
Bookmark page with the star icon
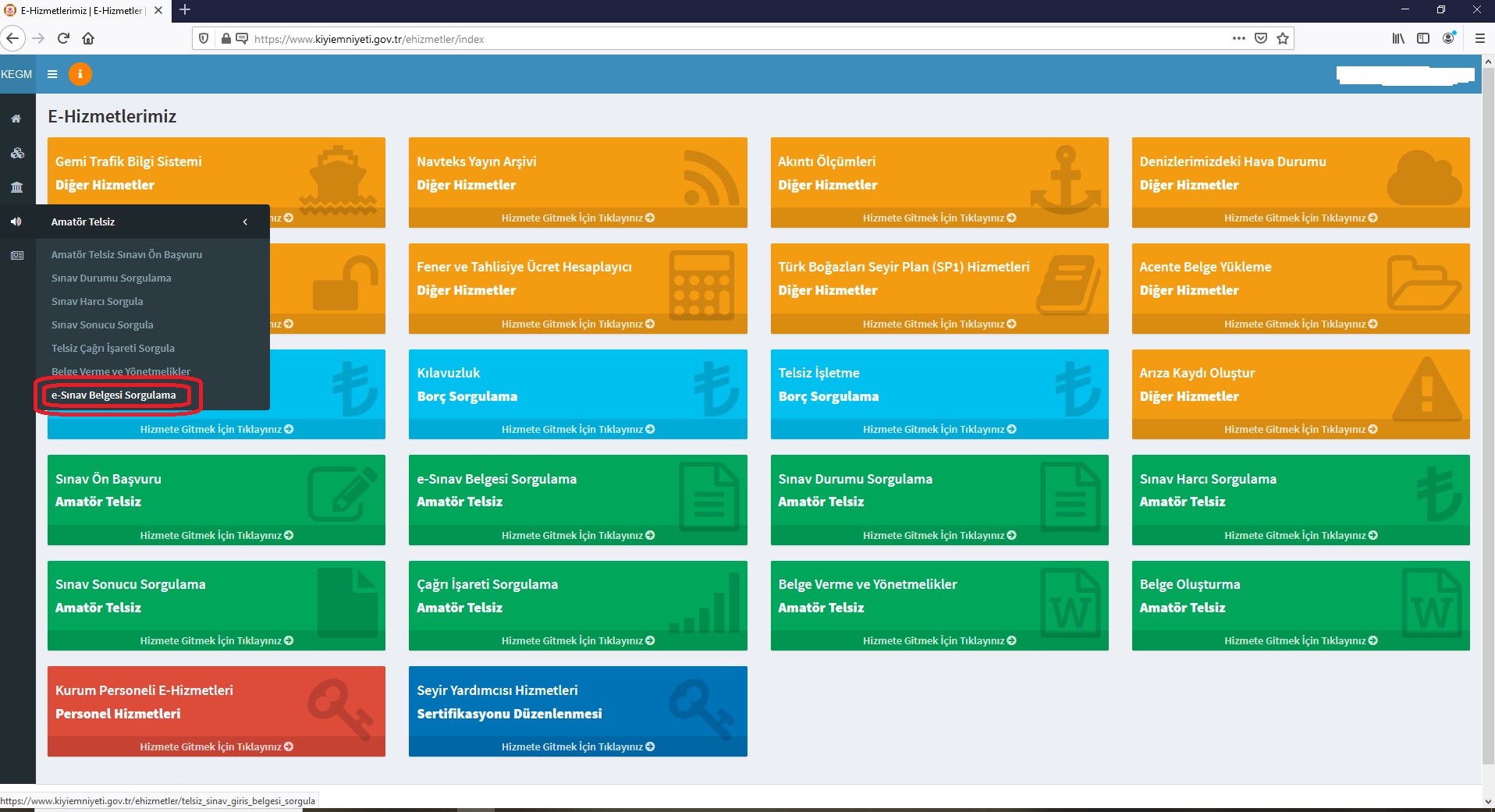[x=1283, y=38]
